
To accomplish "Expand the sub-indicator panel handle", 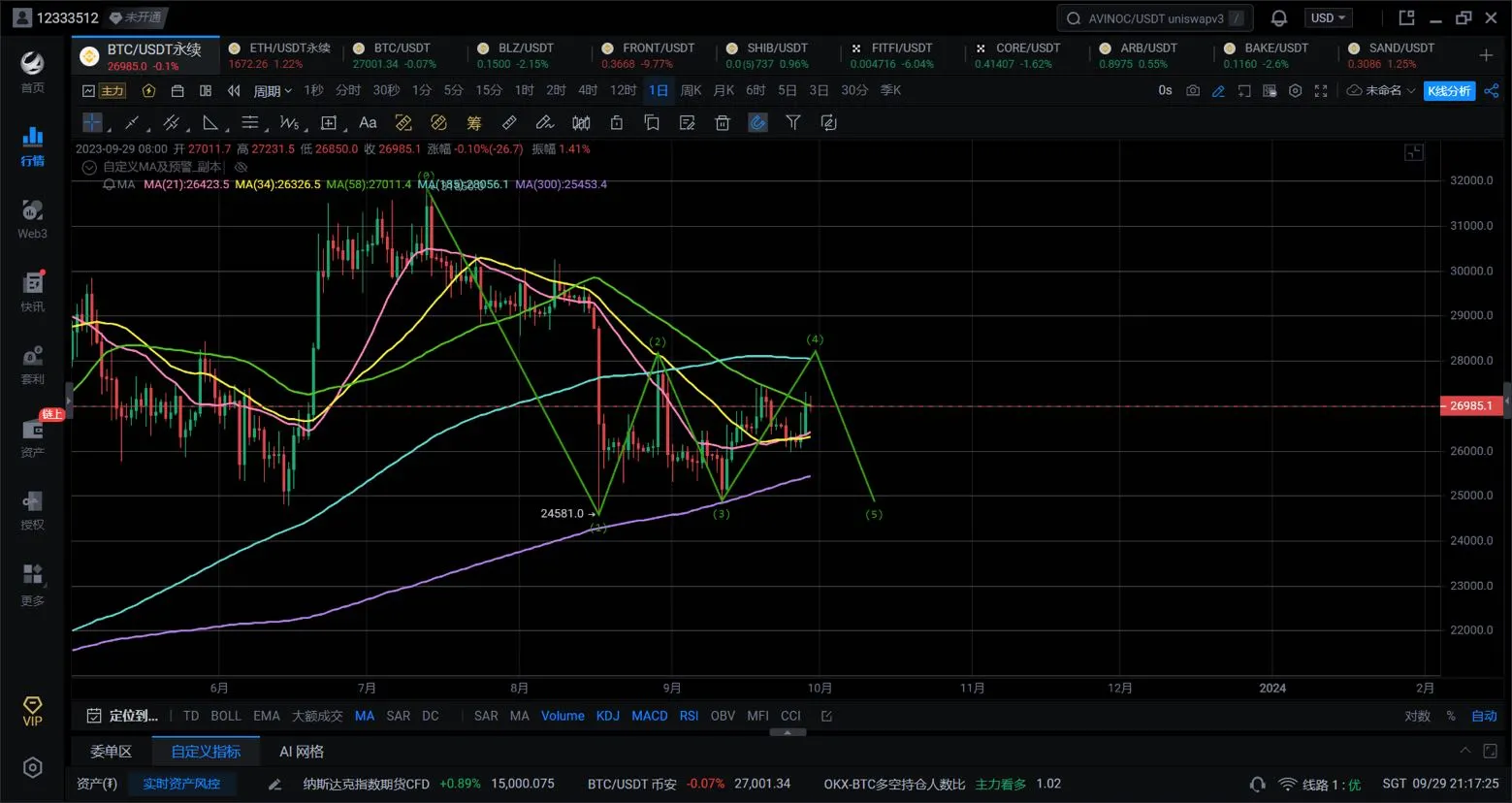I will [x=788, y=732].
